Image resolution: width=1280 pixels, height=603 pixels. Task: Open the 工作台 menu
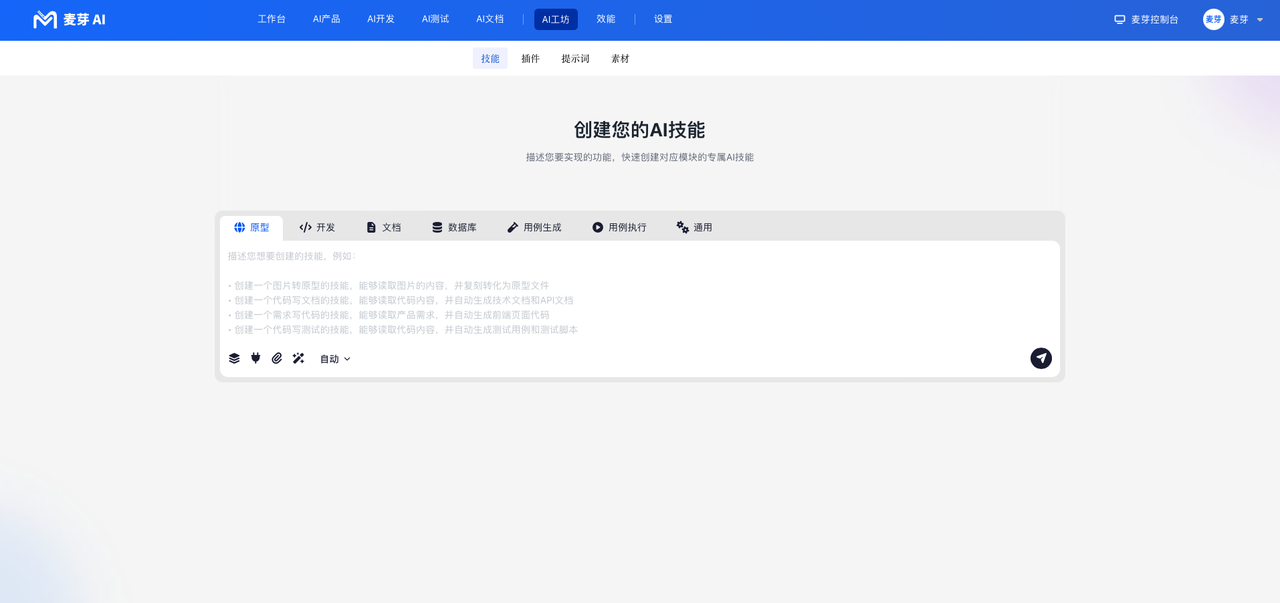271,19
